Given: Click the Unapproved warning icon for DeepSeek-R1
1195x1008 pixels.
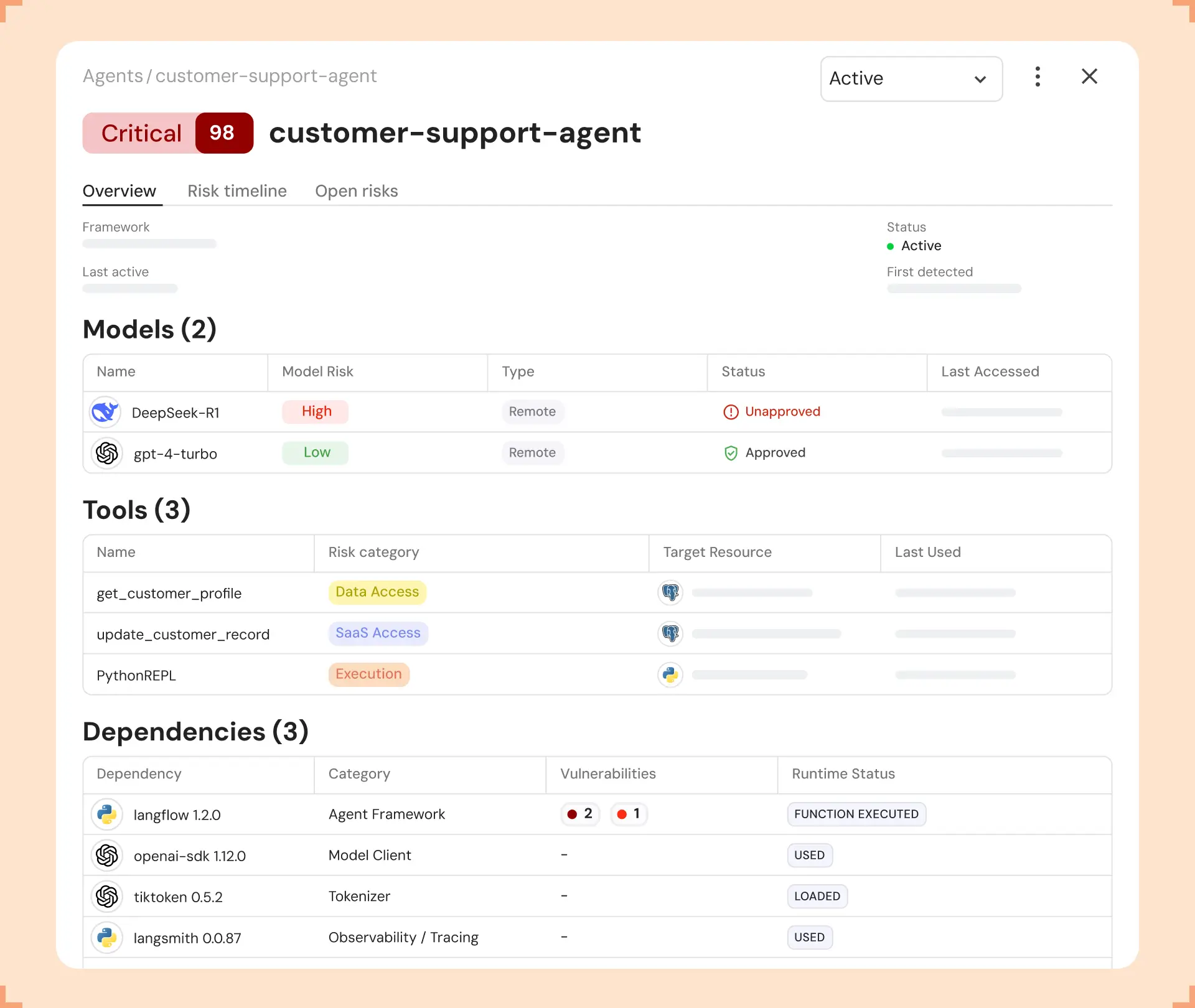Looking at the screenshot, I should point(730,412).
